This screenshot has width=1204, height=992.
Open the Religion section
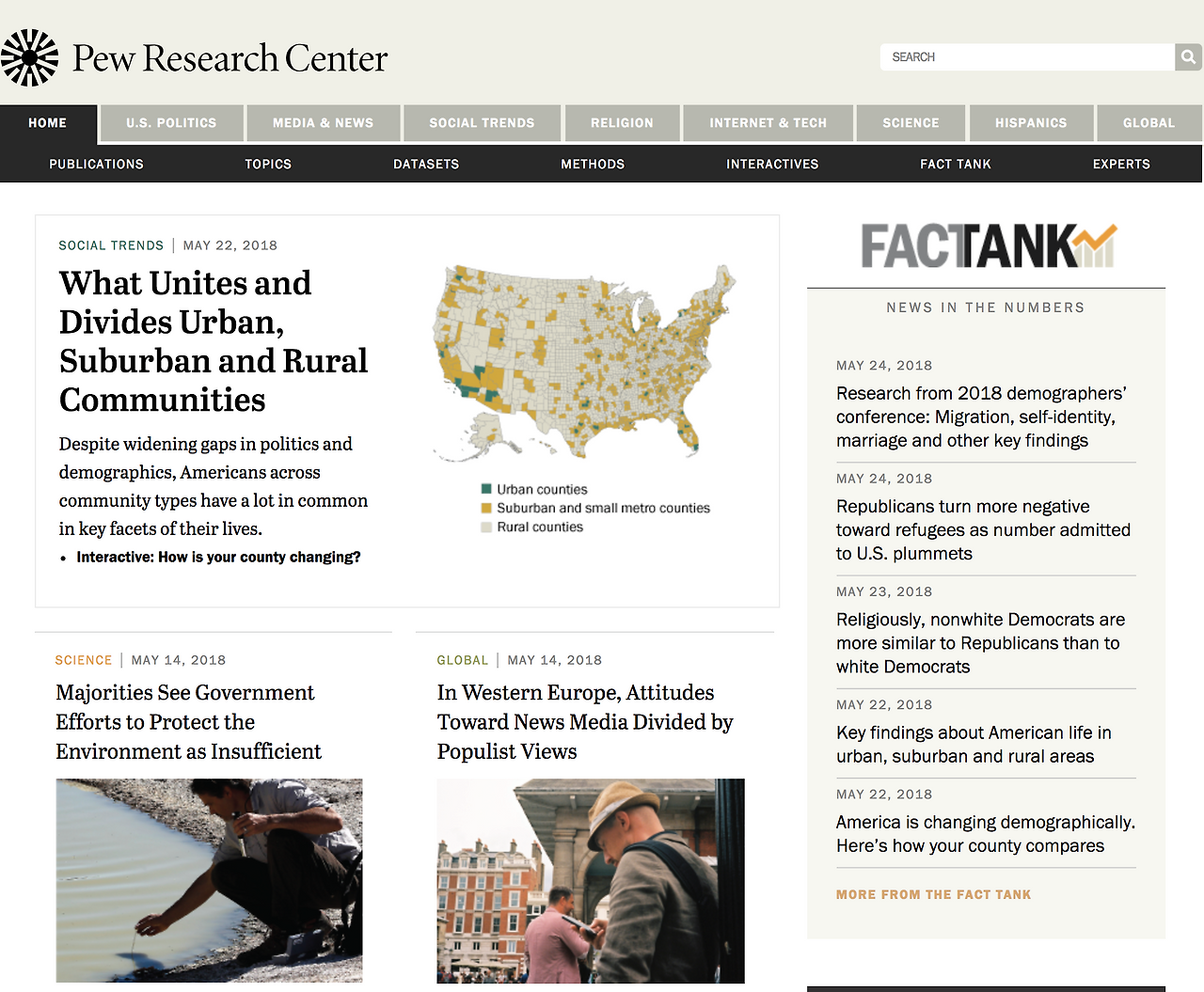(x=622, y=122)
